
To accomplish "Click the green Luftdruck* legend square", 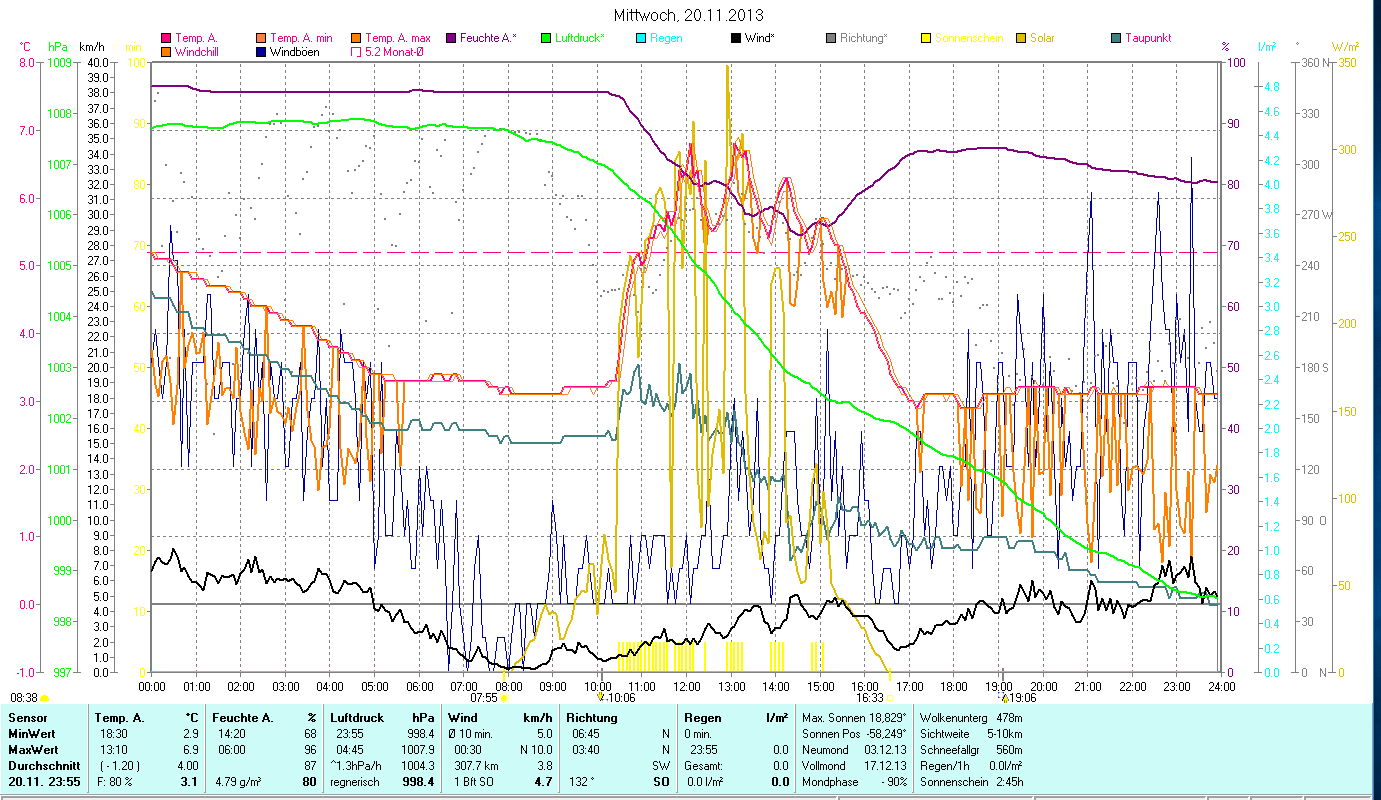I will 546,39.
